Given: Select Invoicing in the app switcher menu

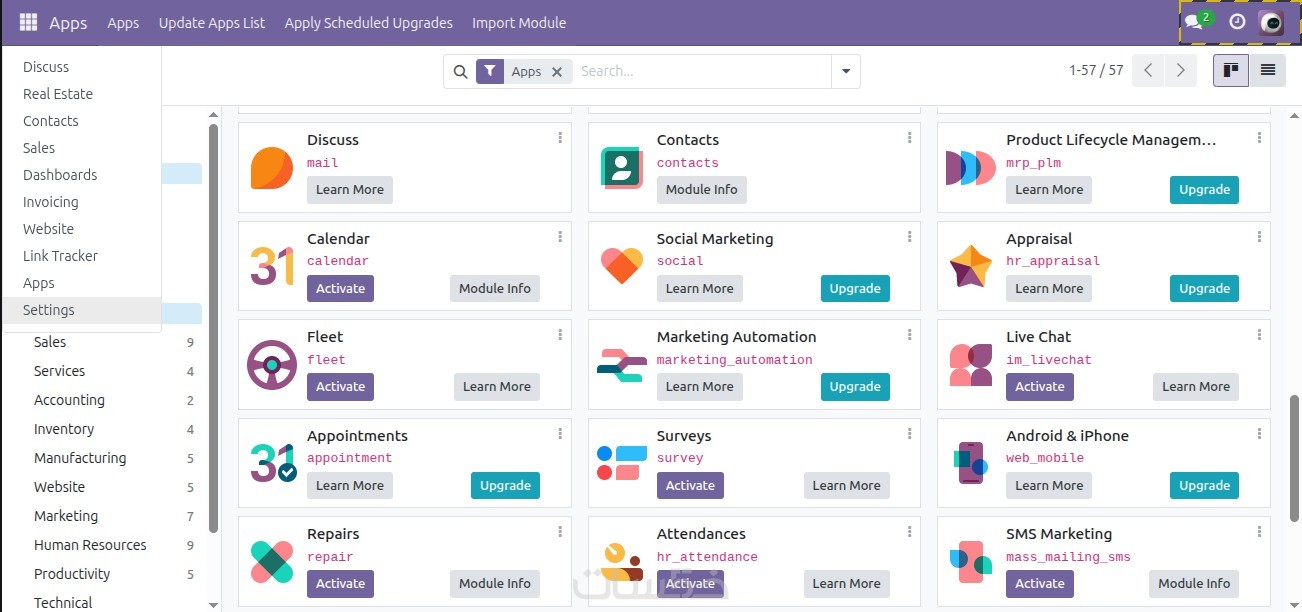Looking at the screenshot, I should click(81, 202).
